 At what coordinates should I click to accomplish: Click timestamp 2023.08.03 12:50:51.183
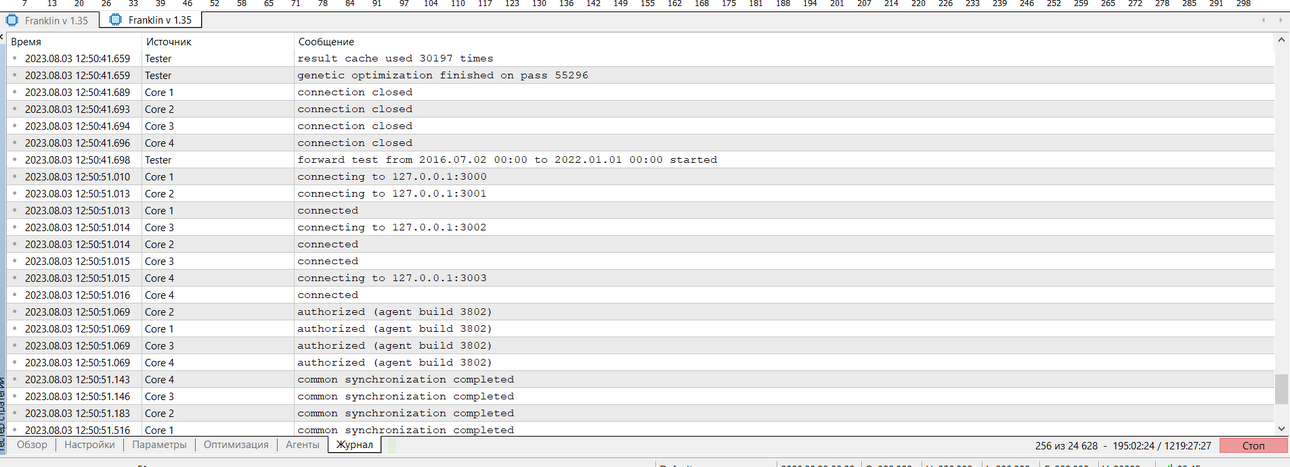77,413
